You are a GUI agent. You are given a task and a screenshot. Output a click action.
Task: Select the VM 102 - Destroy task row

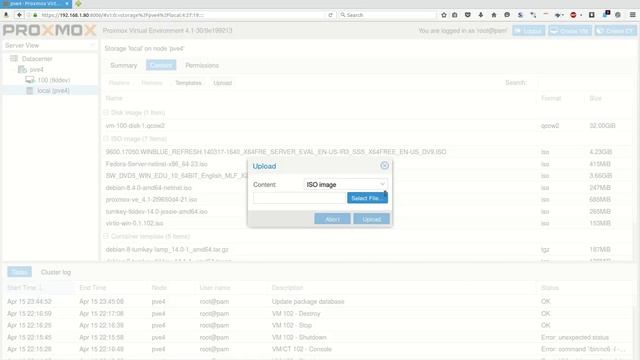tap(318, 313)
